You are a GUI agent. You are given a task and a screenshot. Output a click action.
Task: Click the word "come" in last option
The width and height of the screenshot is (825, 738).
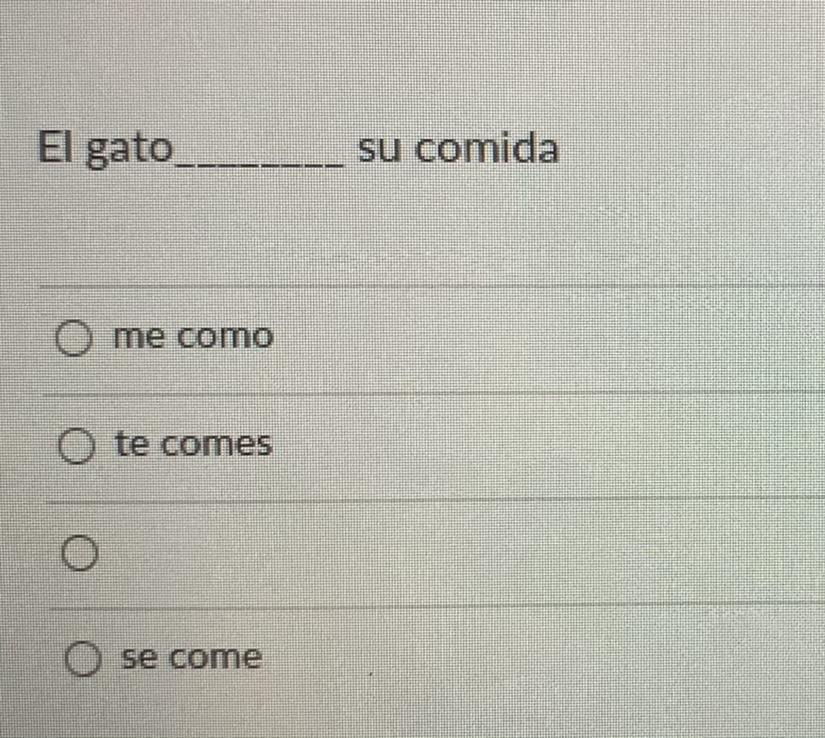(x=216, y=658)
